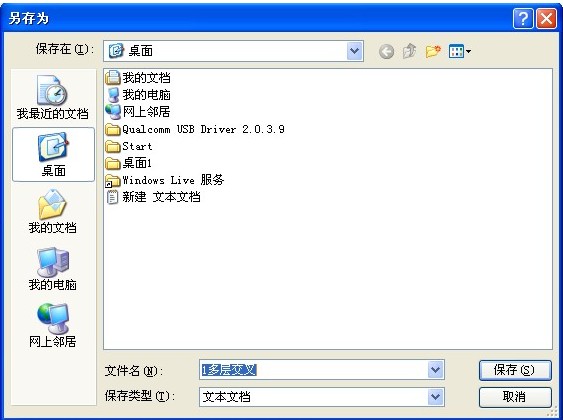Select the Qualcomm USB Driver 2.0.3.9 folder
Screen dimensions: 563x420
[x=195, y=129]
